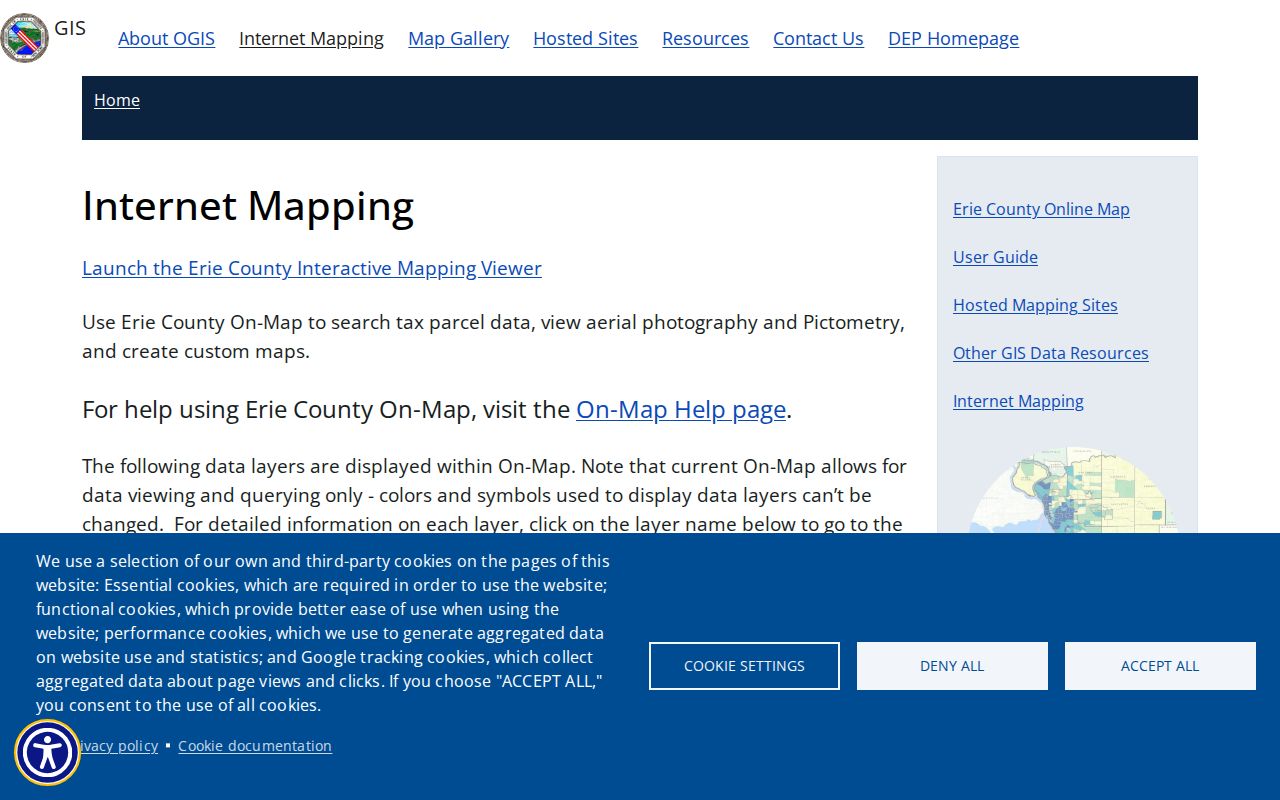Go to the DEP Homepage link
The height and width of the screenshot is (800, 1280).
(x=953, y=38)
